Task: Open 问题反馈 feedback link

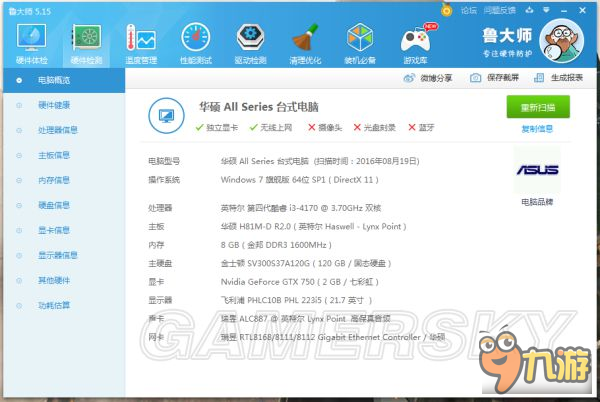Action: [500, 10]
